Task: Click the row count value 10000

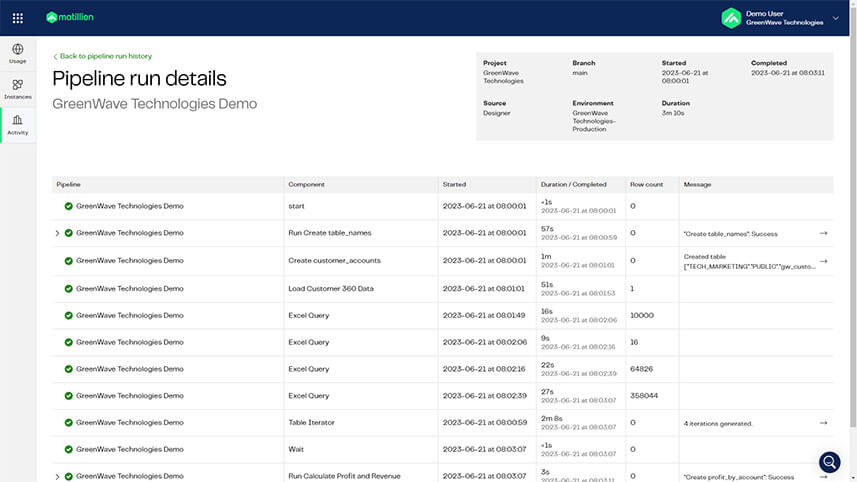Action: (642, 315)
